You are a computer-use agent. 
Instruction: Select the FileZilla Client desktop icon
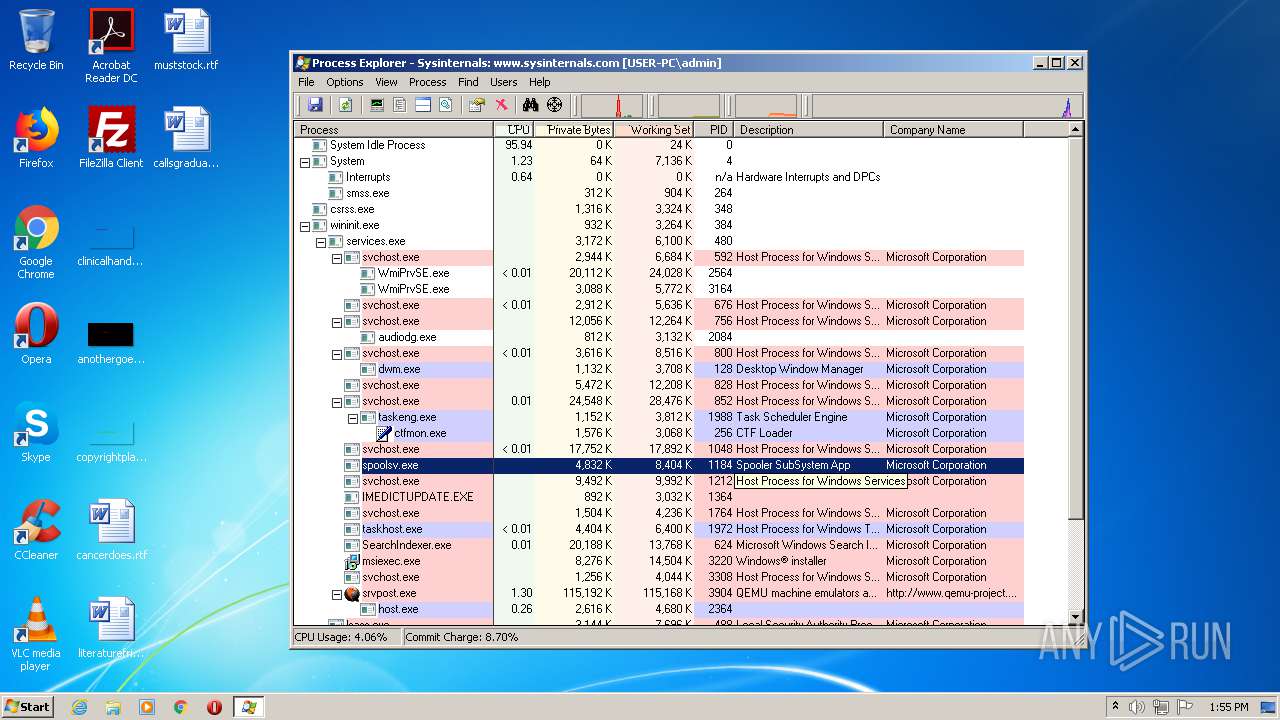coord(111,138)
